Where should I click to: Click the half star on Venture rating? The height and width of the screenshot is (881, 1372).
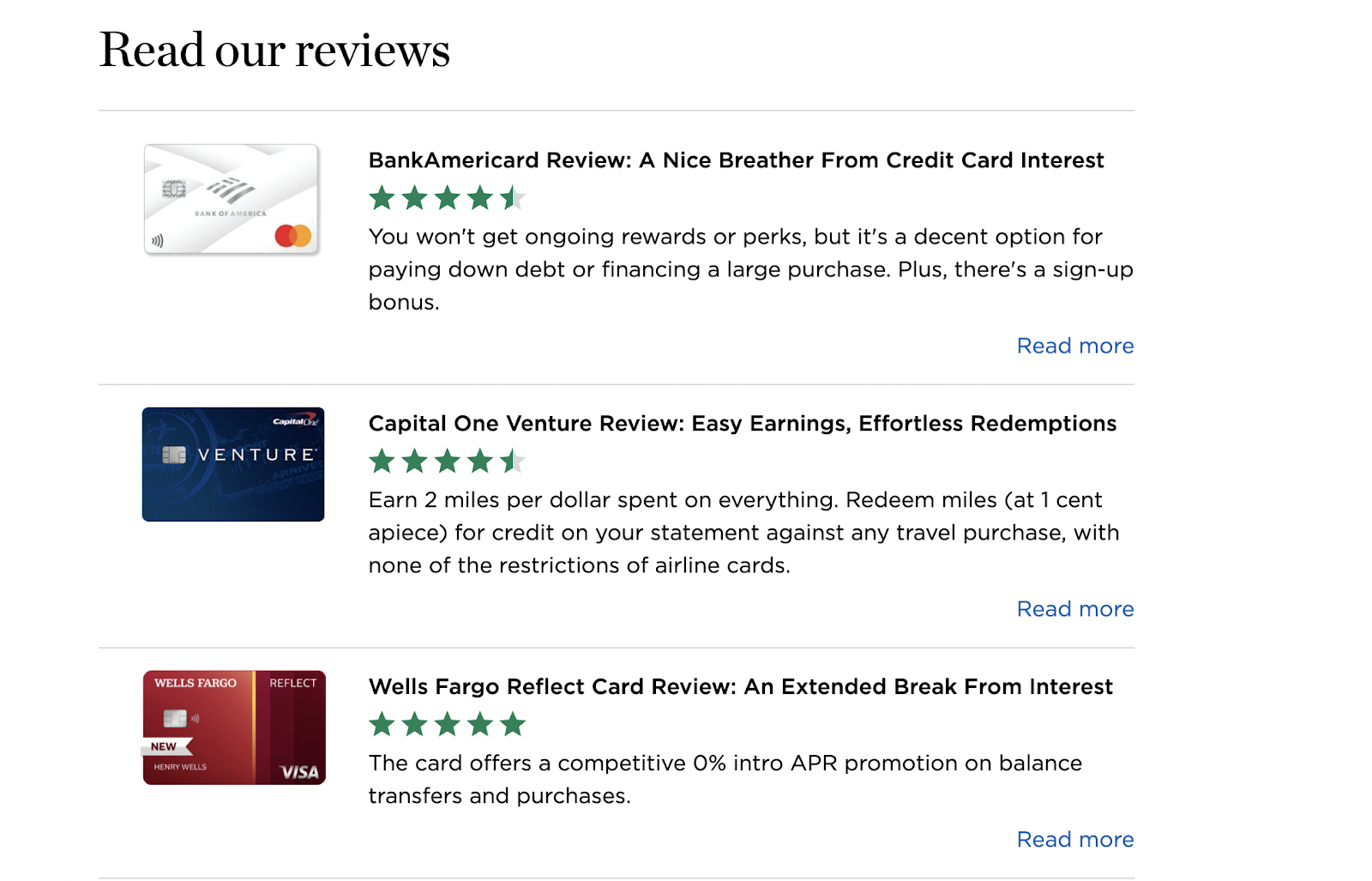point(513,462)
